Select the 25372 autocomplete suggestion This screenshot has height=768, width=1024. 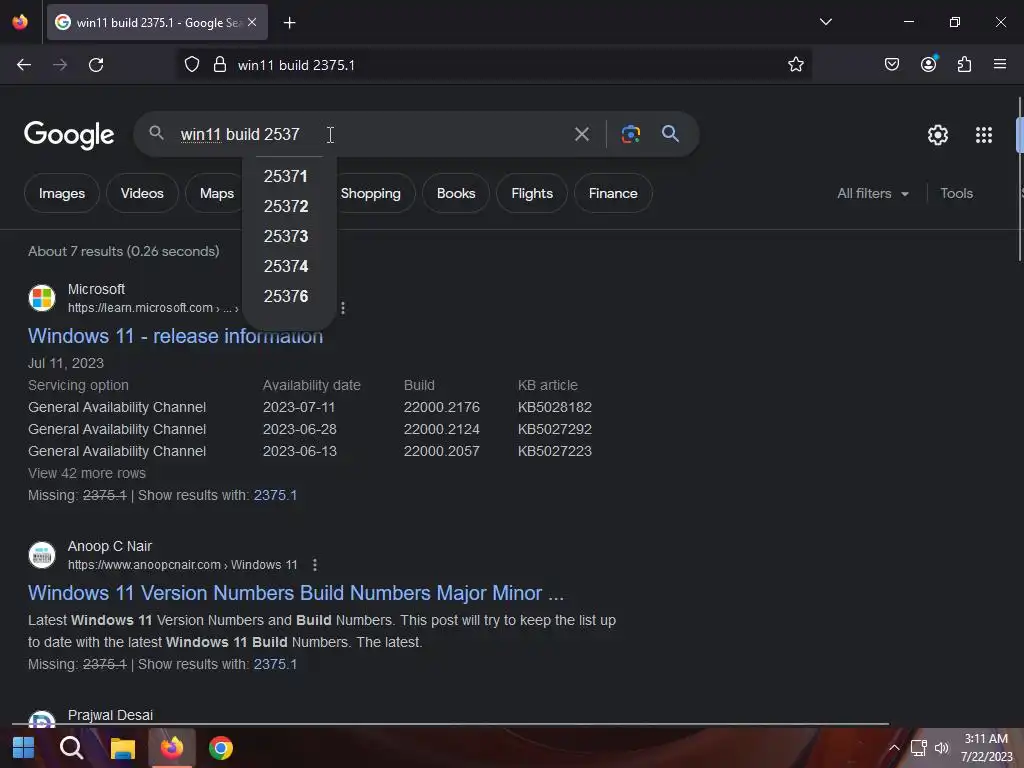click(x=286, y=206)
